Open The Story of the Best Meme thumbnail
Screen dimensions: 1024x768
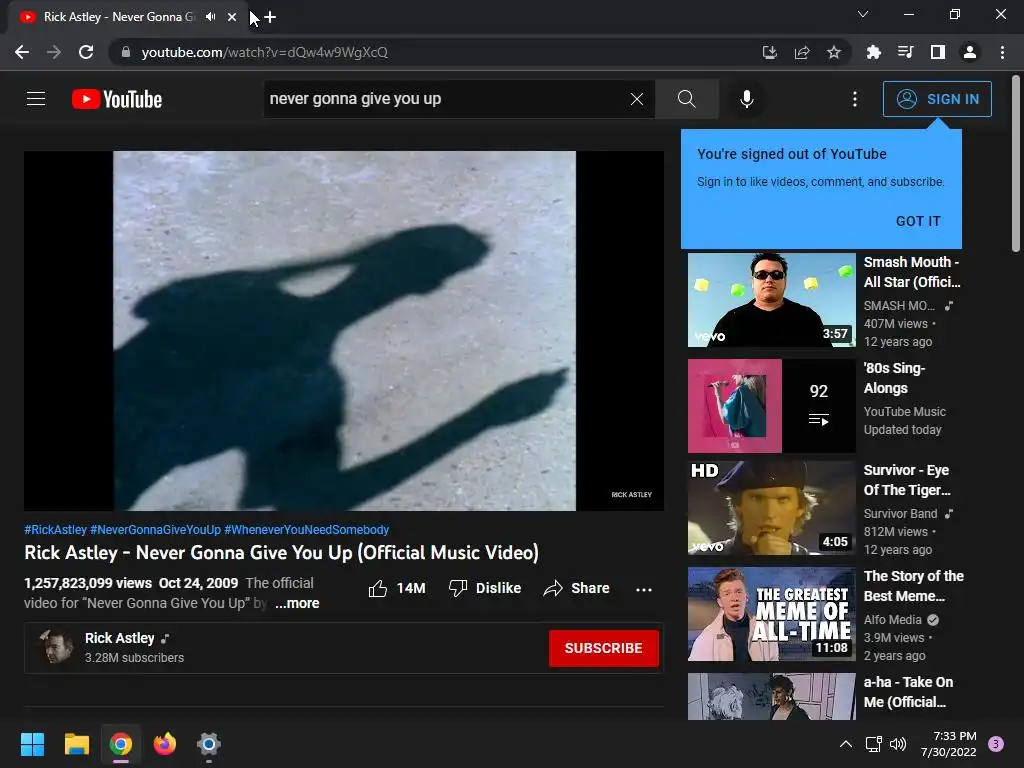coord(771,614)
